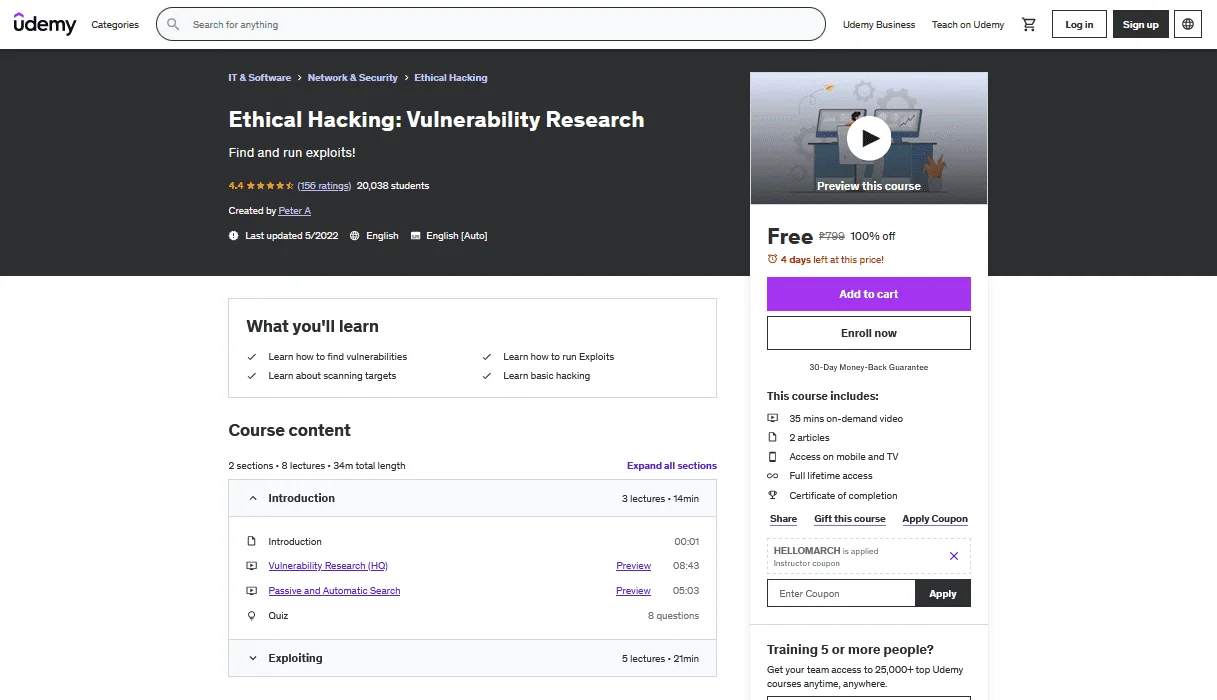Click the 'Quiz' row text
This screenshot has width=1217, height=700.
tap(278, 616)
